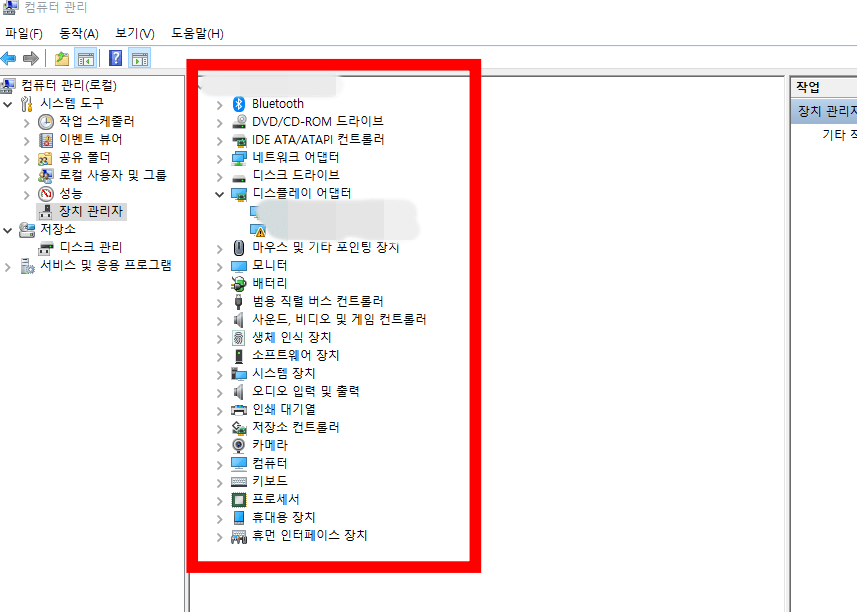Click the display adapter warning icon
The image size is (857, 612).
(257, 230)
